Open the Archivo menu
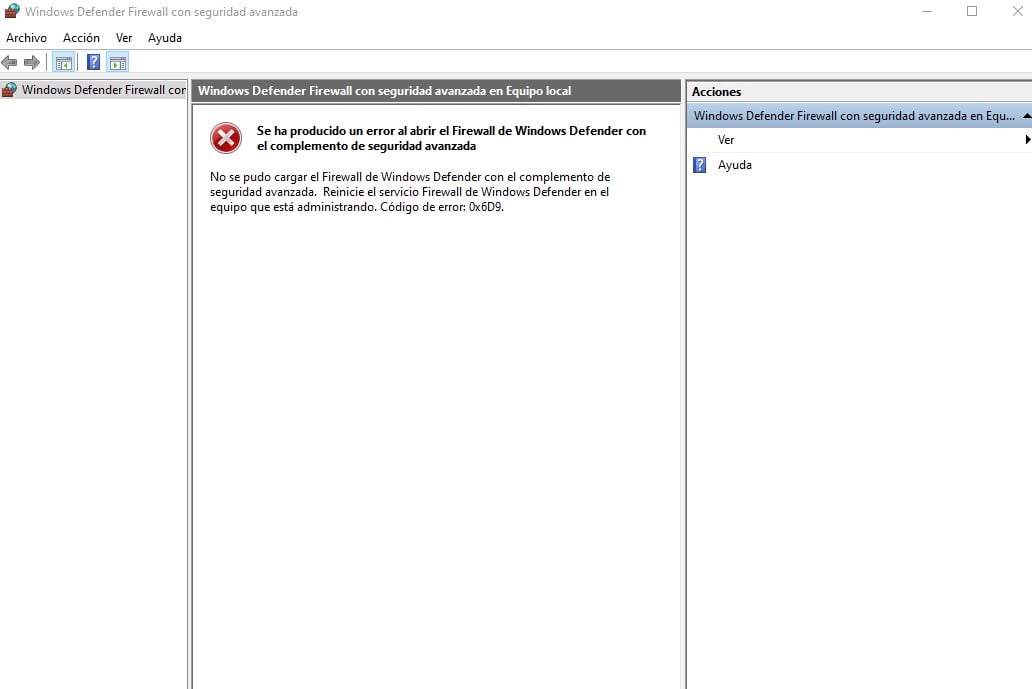1032x689 pixels. coord(26,38)
